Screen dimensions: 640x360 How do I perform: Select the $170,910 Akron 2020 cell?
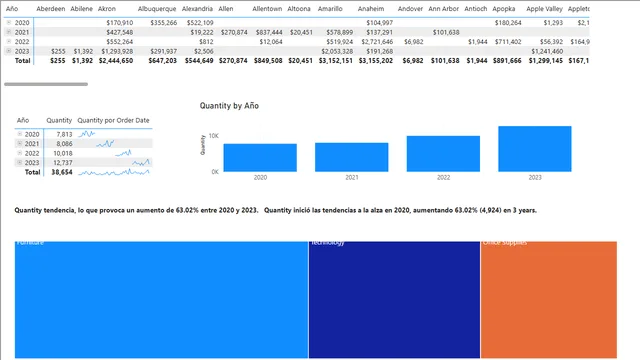click(120, 23)
